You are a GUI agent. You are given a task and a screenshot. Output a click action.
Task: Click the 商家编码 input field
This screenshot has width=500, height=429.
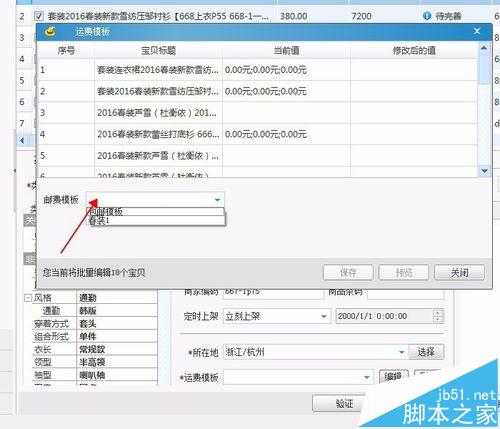tap(273, 293)
